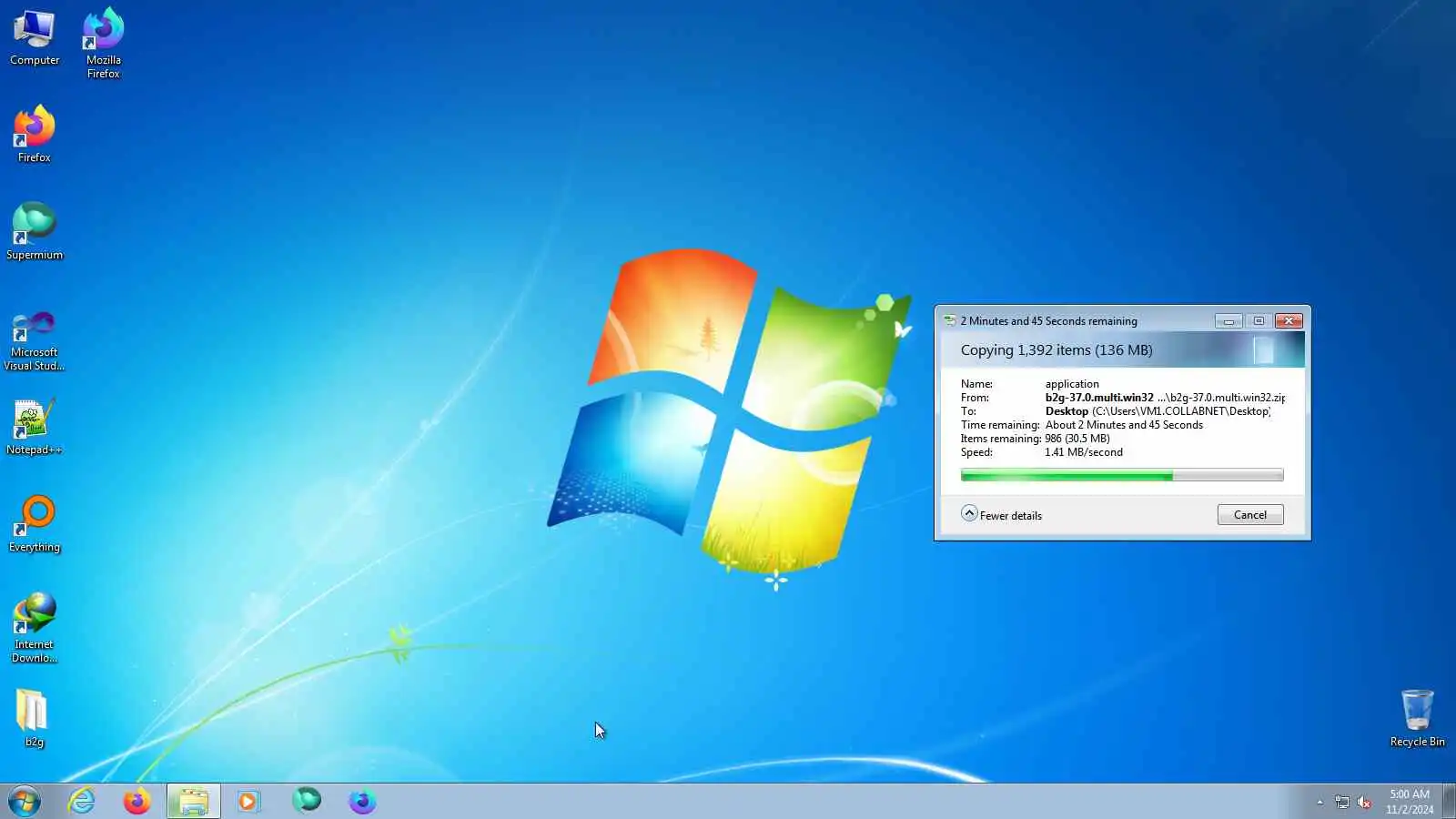Viewport: 1456px width, 819px height.
Task: Select the Everything search shortcut
Action: (35, 524)
